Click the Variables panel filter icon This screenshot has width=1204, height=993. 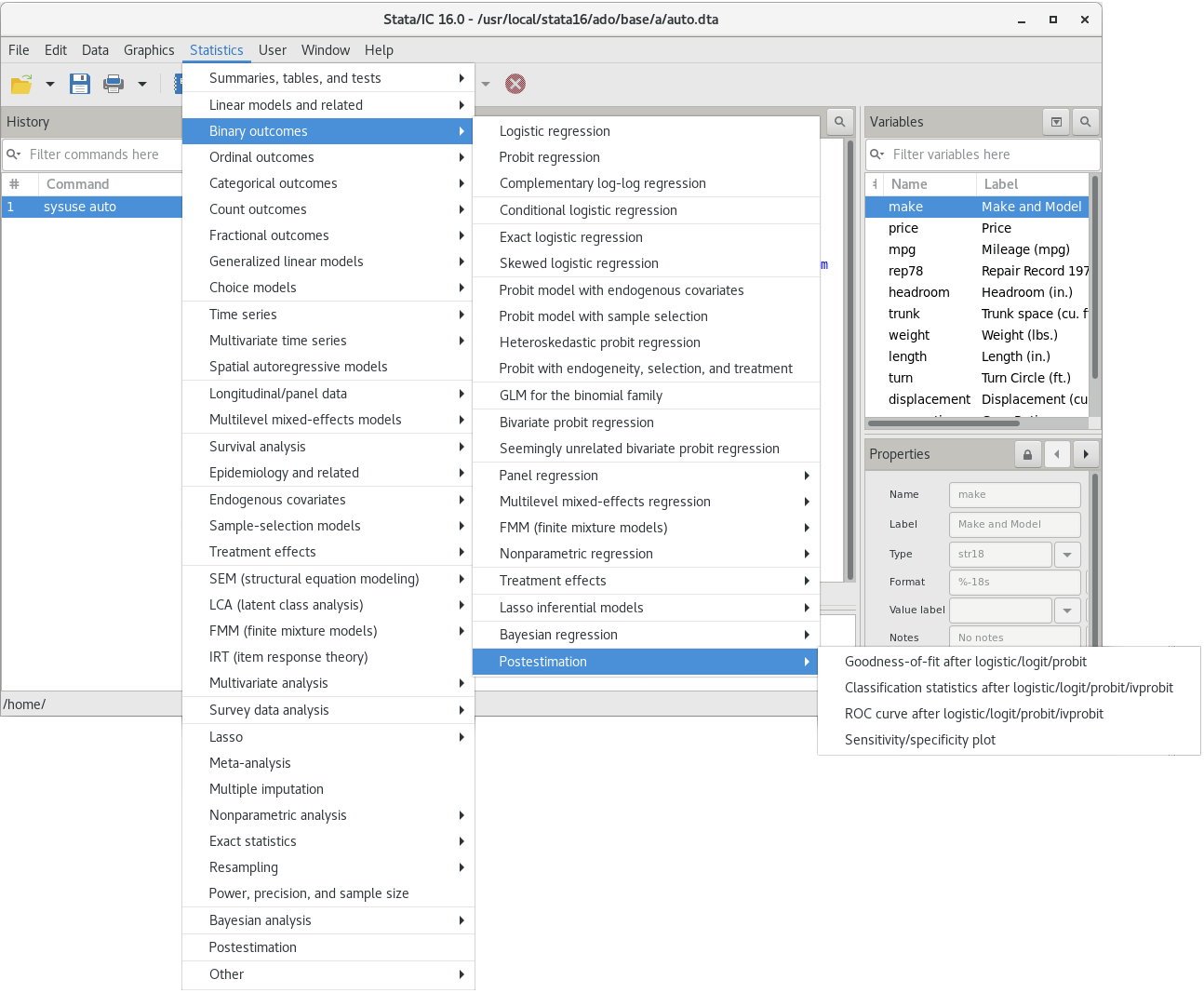click(x=1056, y=122)
